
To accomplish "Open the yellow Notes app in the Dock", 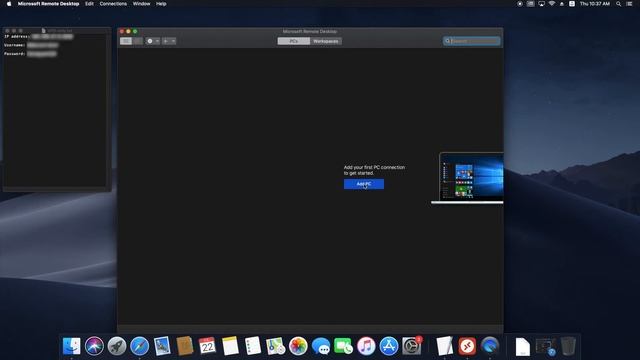I will point(230,346).
